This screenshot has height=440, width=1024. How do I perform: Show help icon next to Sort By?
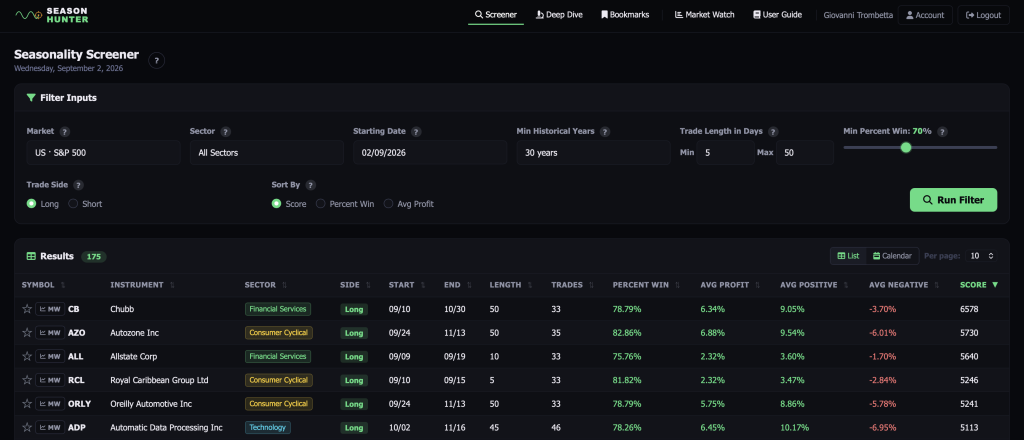310,185
